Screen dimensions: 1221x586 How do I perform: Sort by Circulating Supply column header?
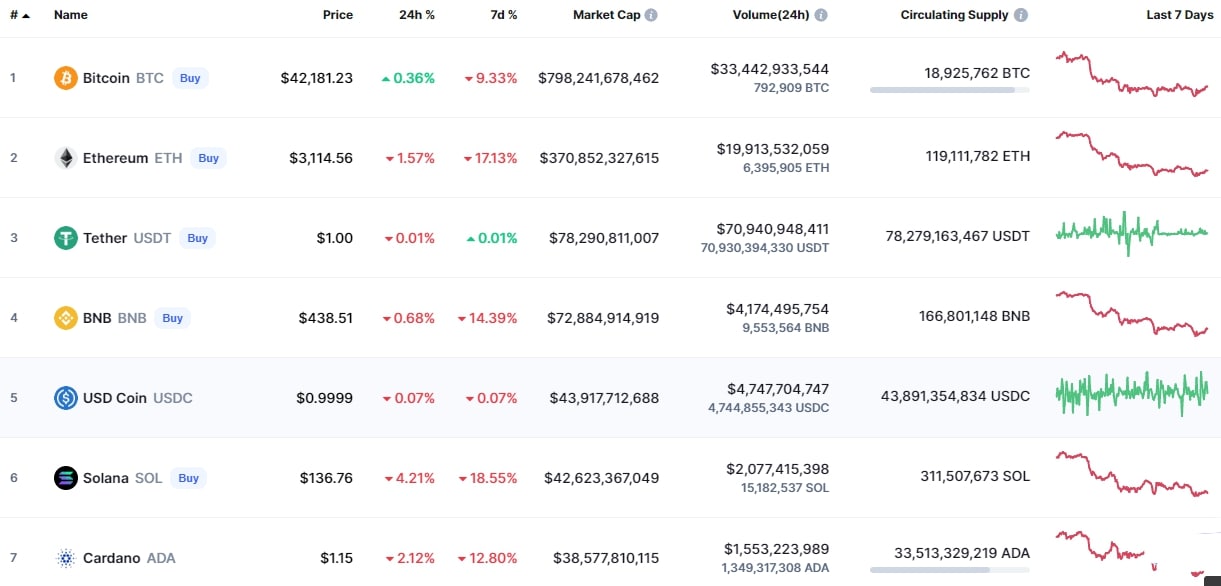[954, 15]
